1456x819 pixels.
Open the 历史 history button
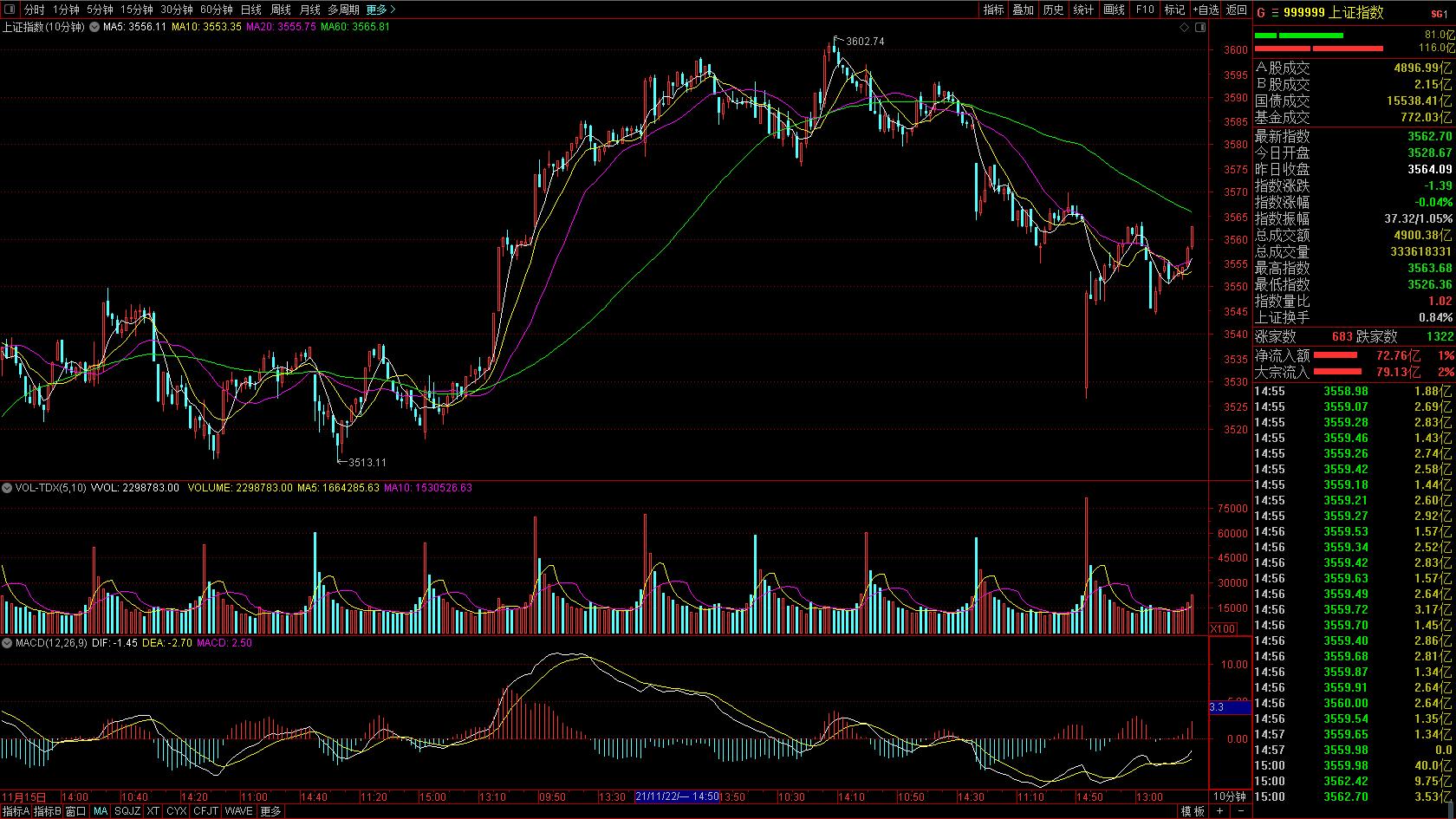[x=1054, y=10]
